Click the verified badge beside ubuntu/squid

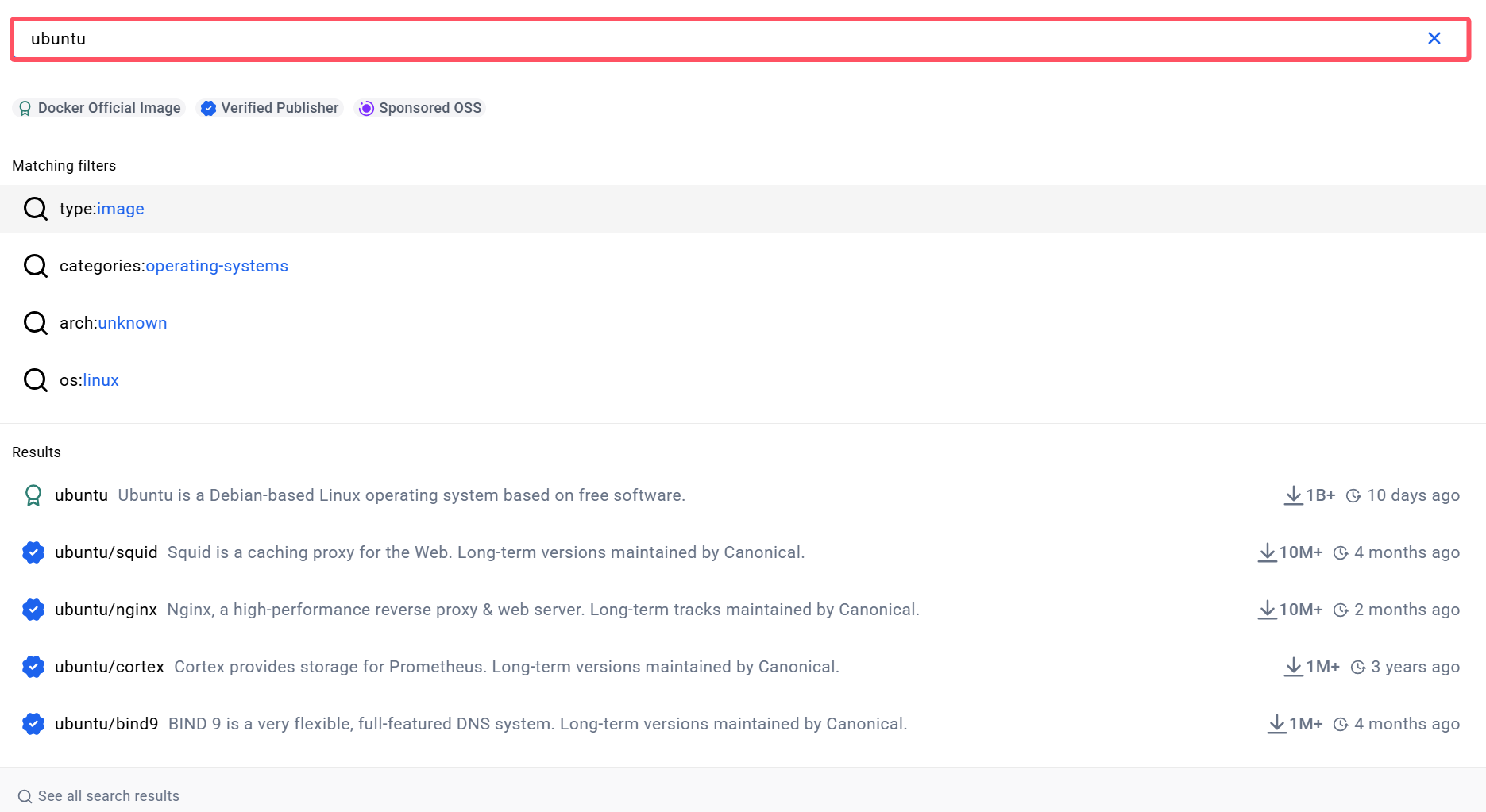click(x=33, y=552)
